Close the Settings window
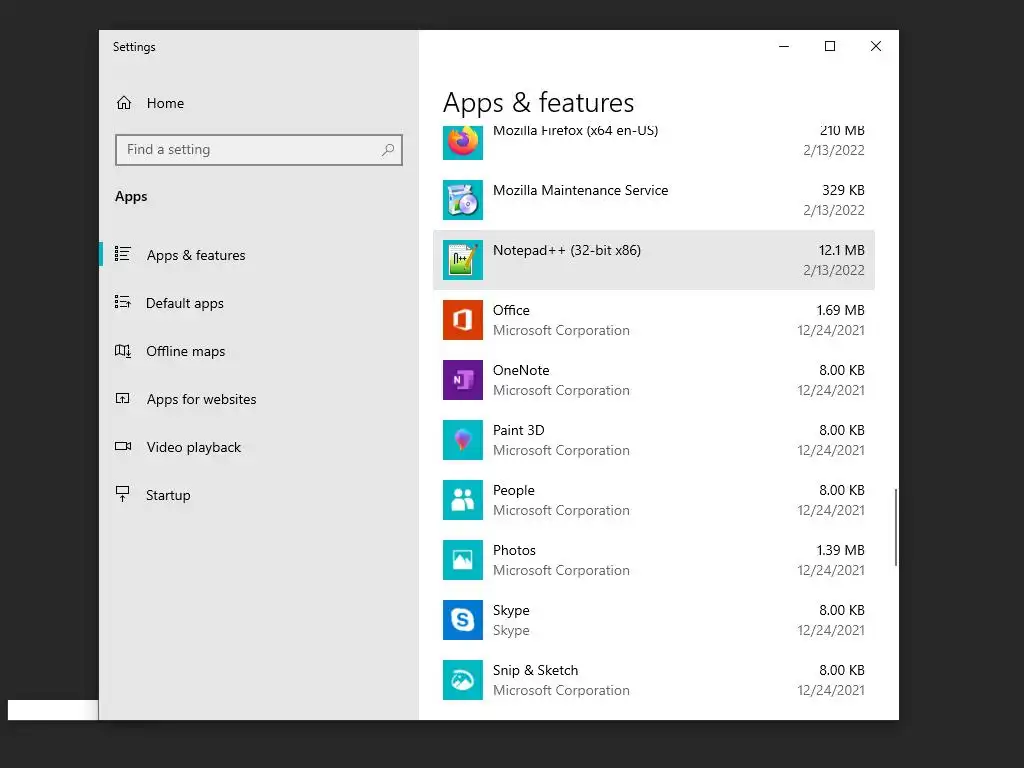 pos(876,46)
